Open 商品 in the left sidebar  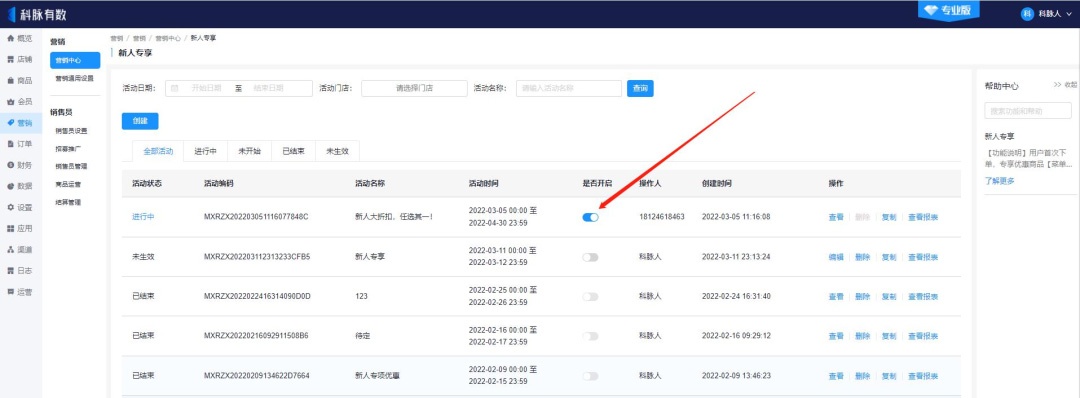(x=20, y=81)
